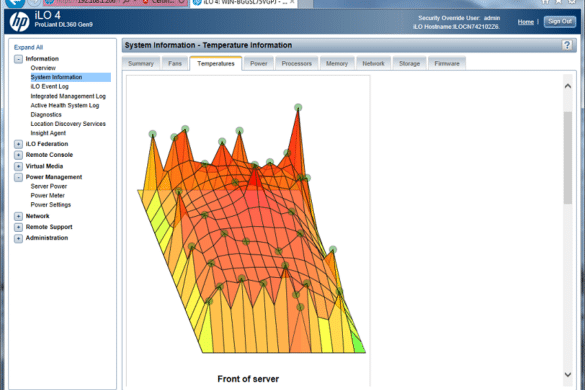This screenshot has width=585, height=390.
Task: Click the HP logo icon
Action: pos(19,21)
